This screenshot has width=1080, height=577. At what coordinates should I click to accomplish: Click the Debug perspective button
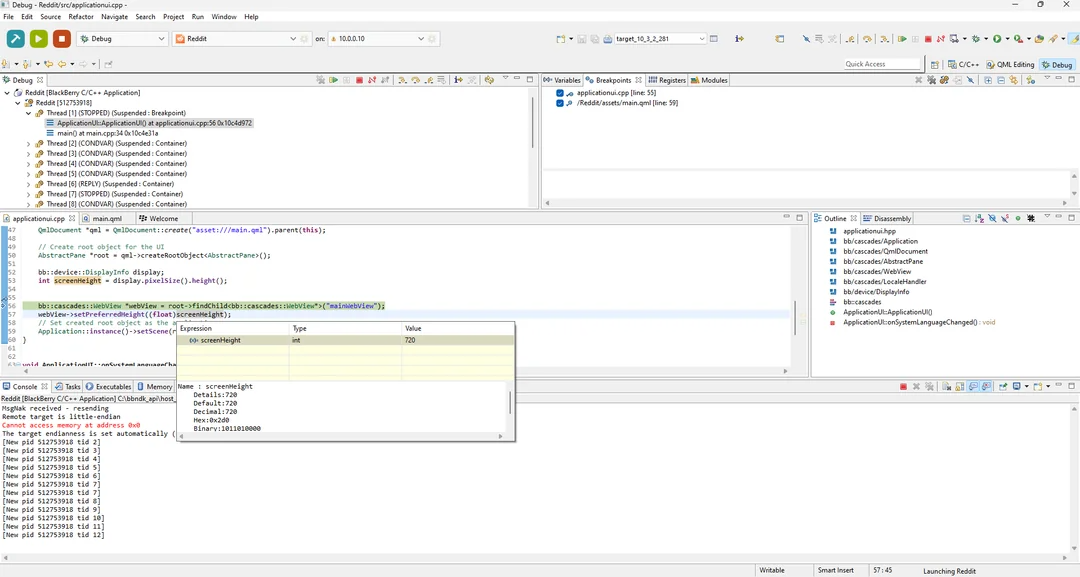click(x=1057, y=65)
